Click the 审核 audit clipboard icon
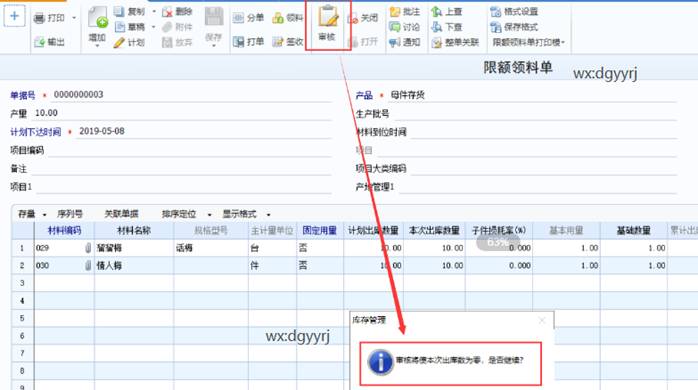Screen dimensions: 698x390 coord(328,16)
